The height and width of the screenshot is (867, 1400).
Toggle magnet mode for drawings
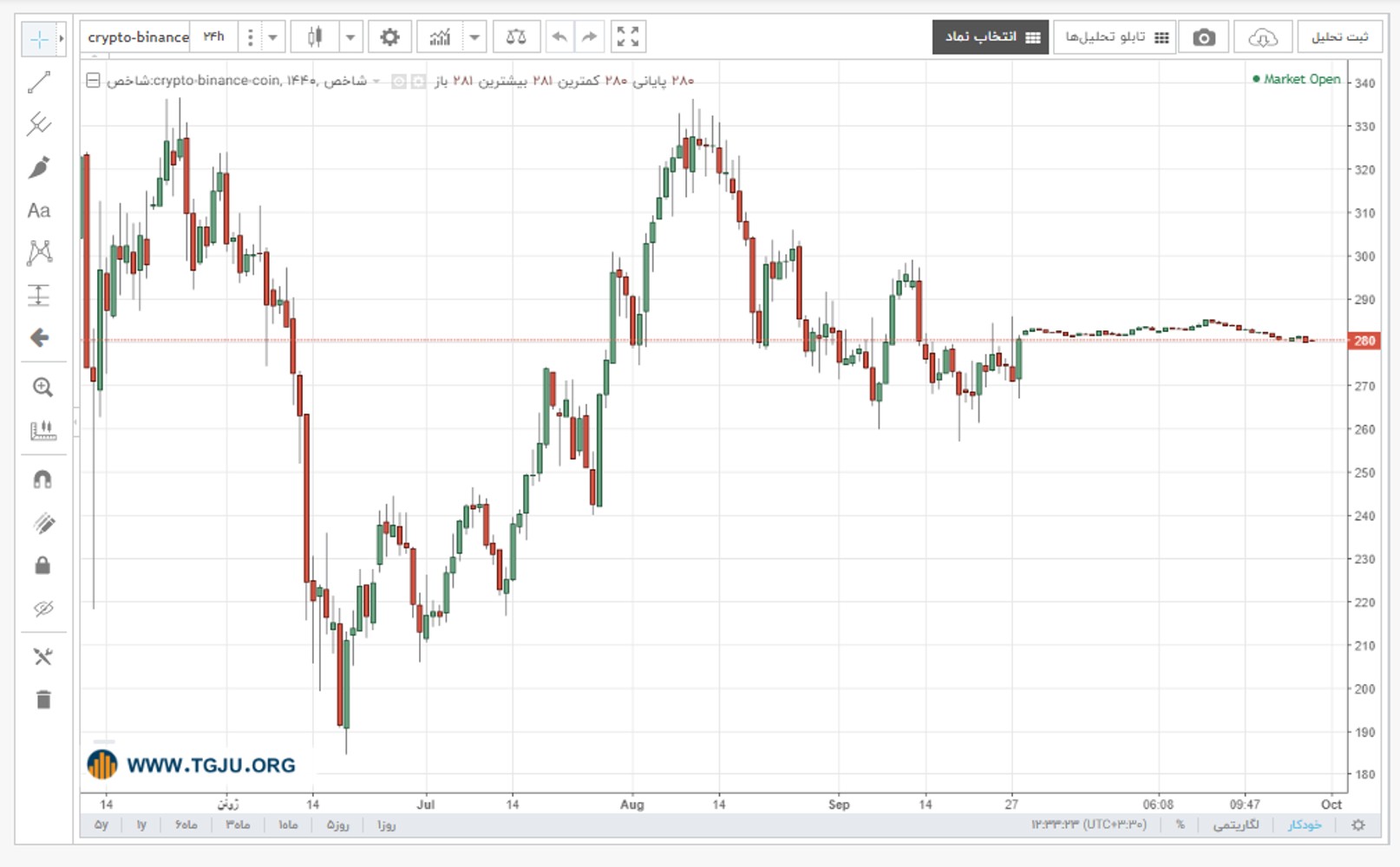(x=43, y=479)
